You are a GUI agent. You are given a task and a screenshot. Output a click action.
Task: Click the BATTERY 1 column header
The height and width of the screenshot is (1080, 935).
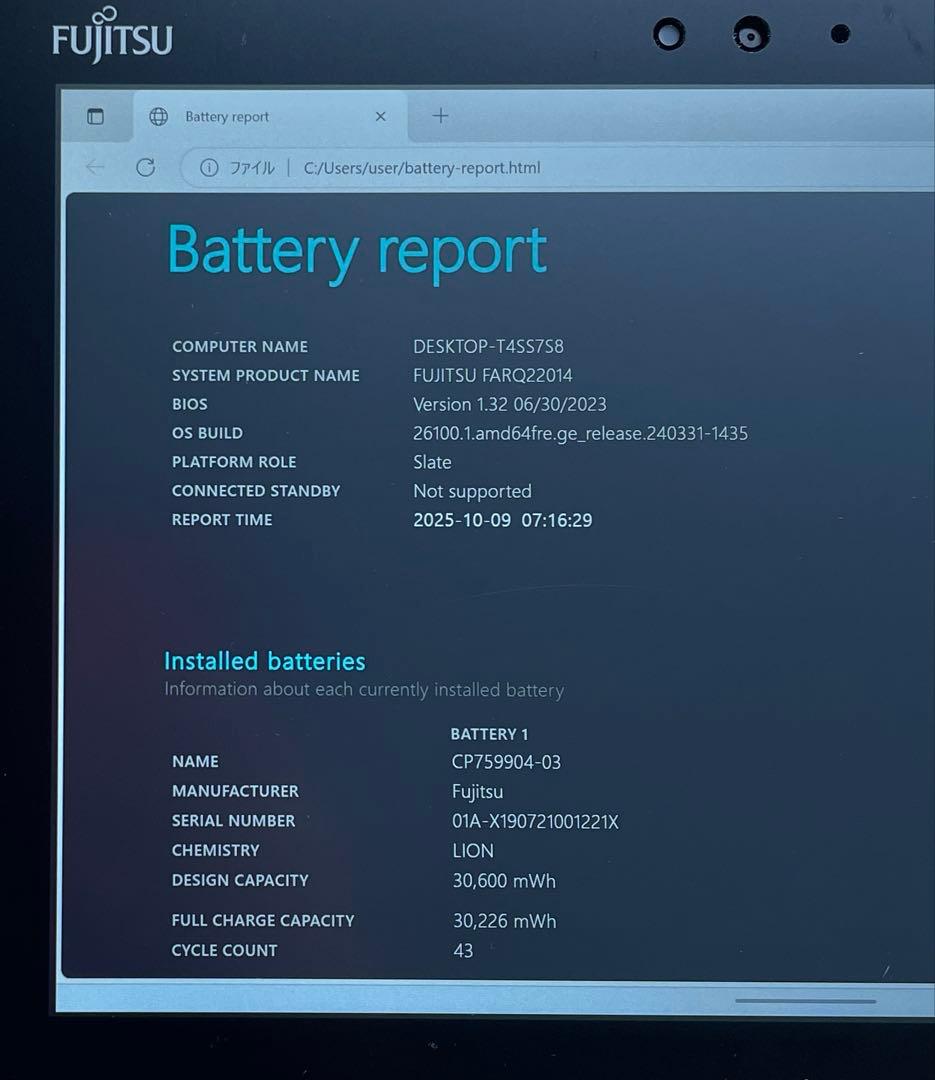pyautogui.click(x=489, y=734)
